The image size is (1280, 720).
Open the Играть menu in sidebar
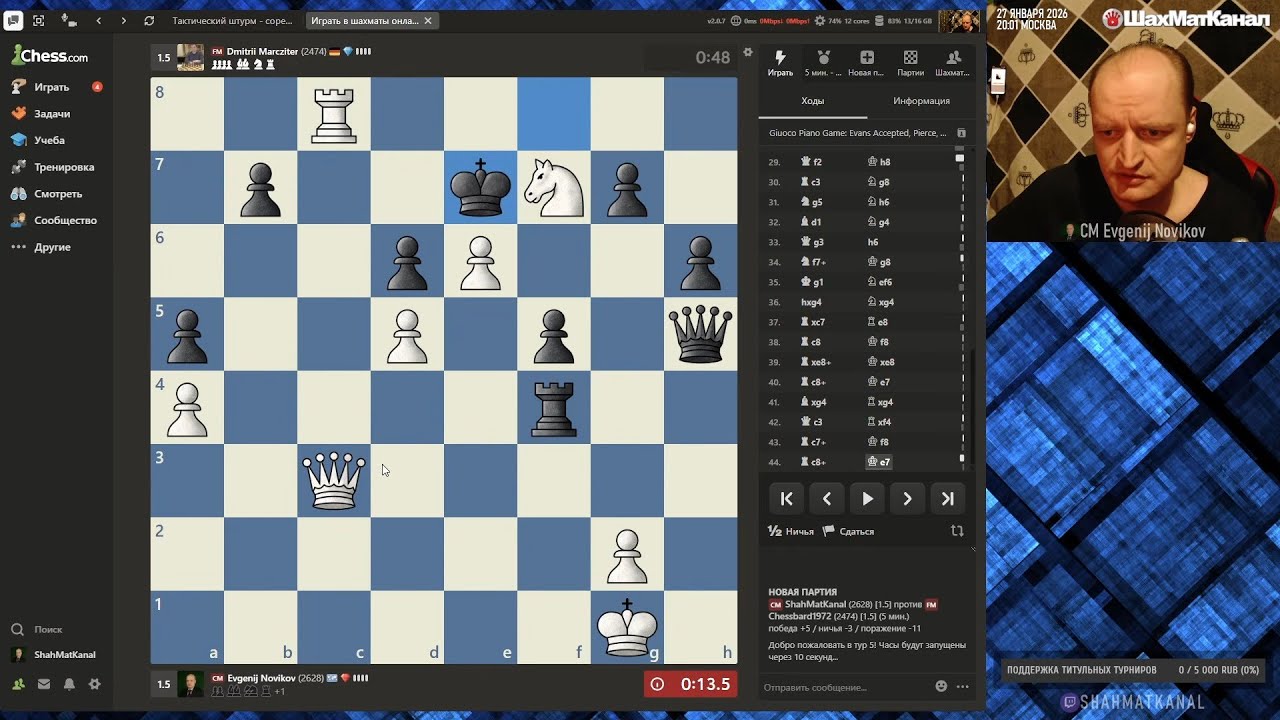click(51, 87)
